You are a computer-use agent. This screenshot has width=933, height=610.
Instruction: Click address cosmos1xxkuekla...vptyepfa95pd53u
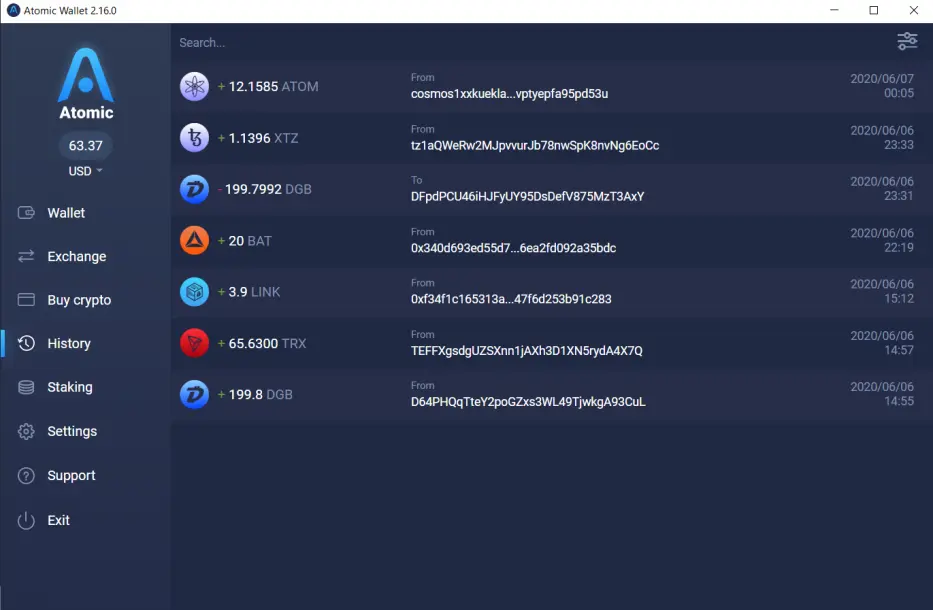click(509, 93)
